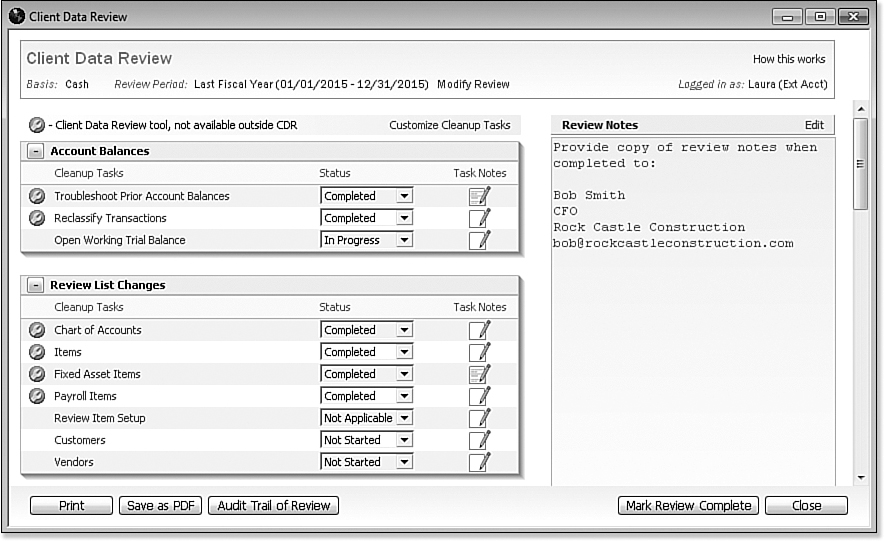Click the Close button at bottom
The image size is (884, 541).
click(x=806, y=505)
